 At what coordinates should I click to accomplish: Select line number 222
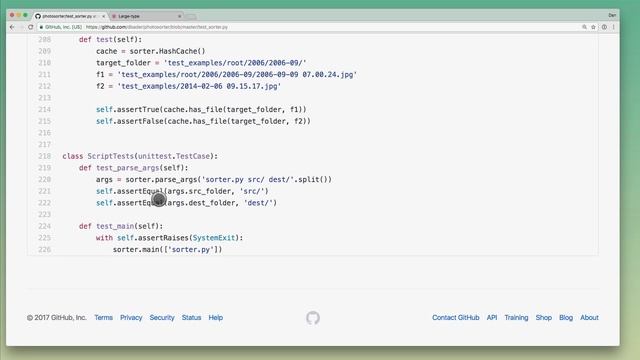coord(44,203)
